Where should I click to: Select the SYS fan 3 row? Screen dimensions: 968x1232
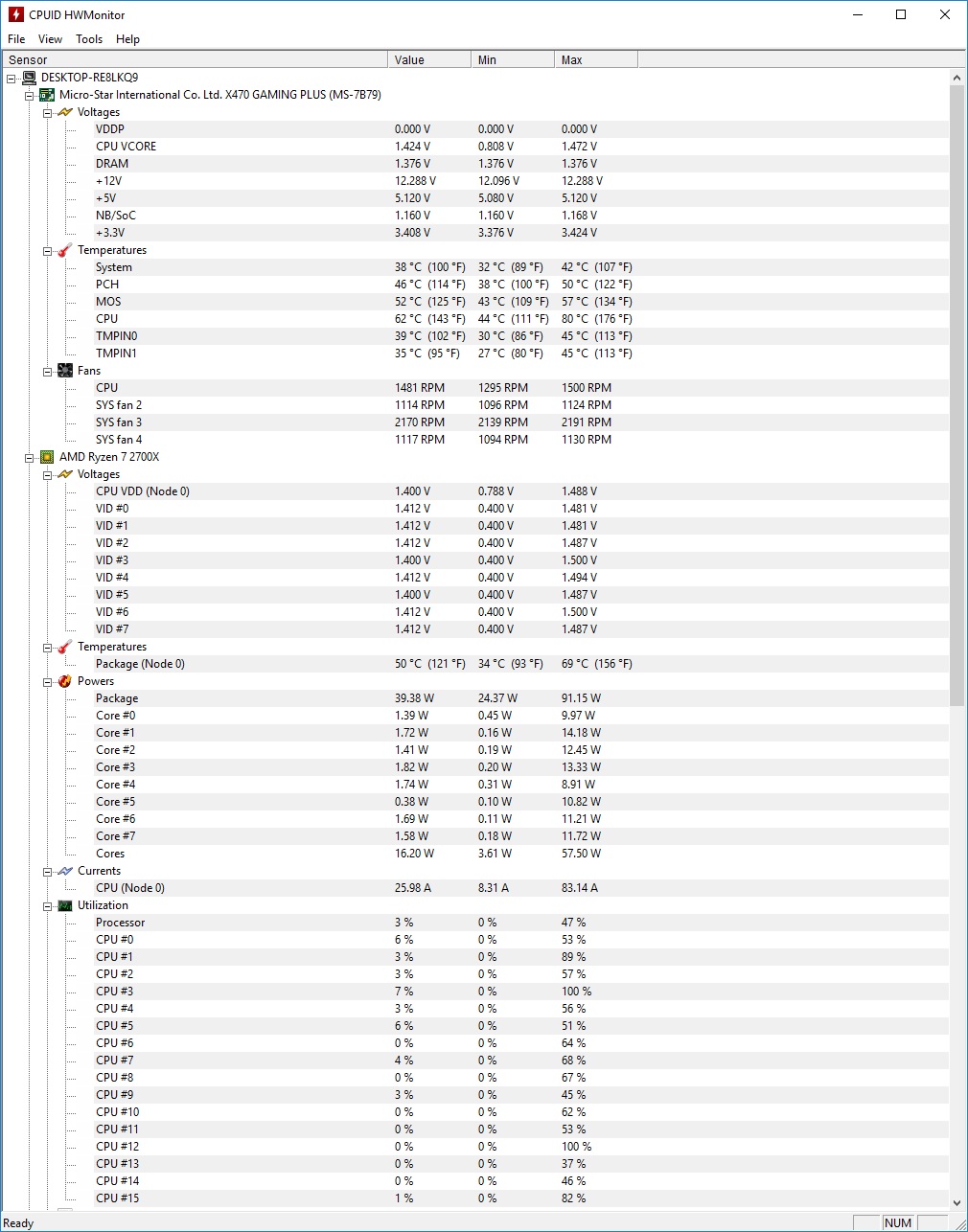475,422
